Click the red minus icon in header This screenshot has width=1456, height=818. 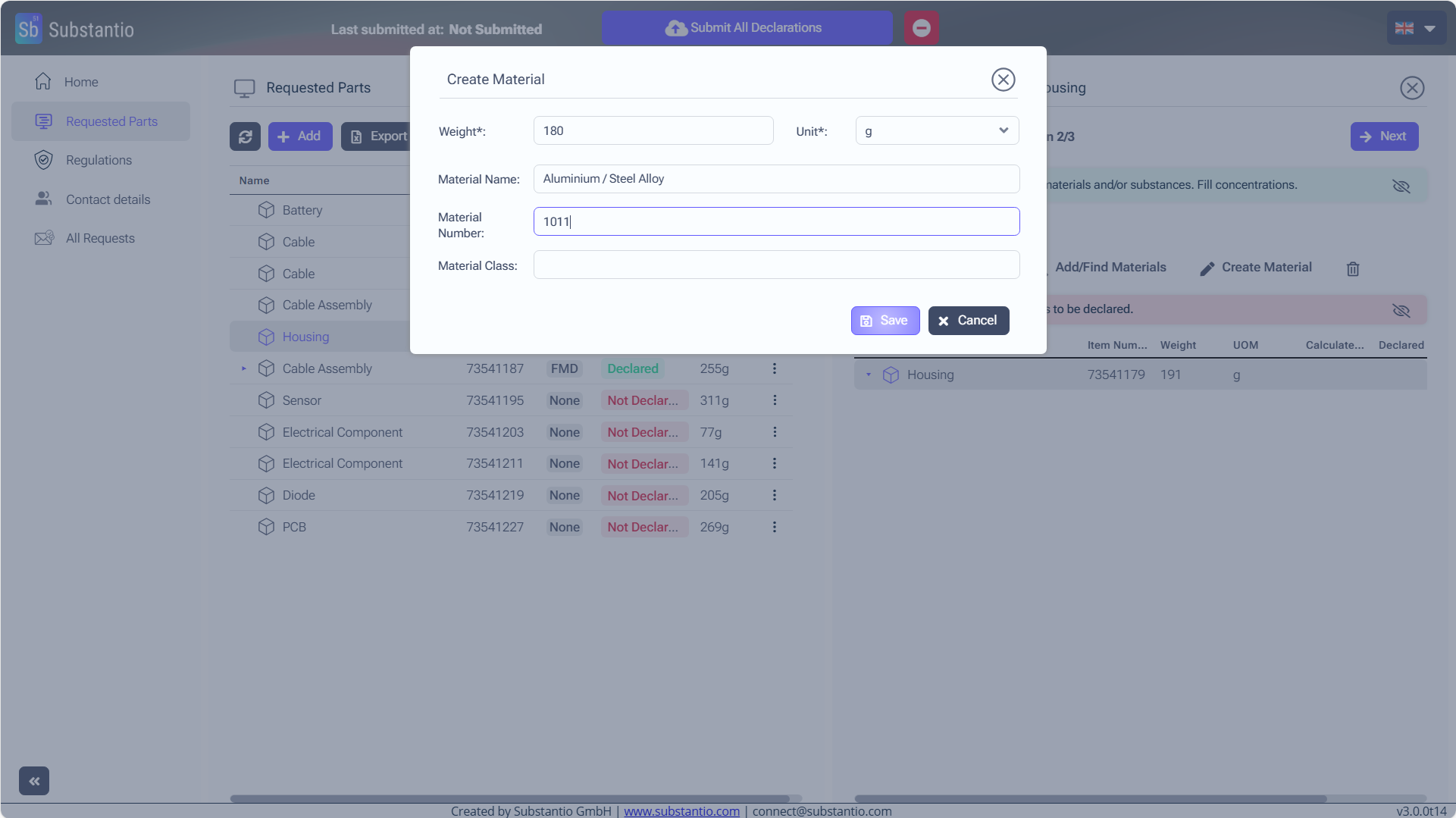[921, 28]
